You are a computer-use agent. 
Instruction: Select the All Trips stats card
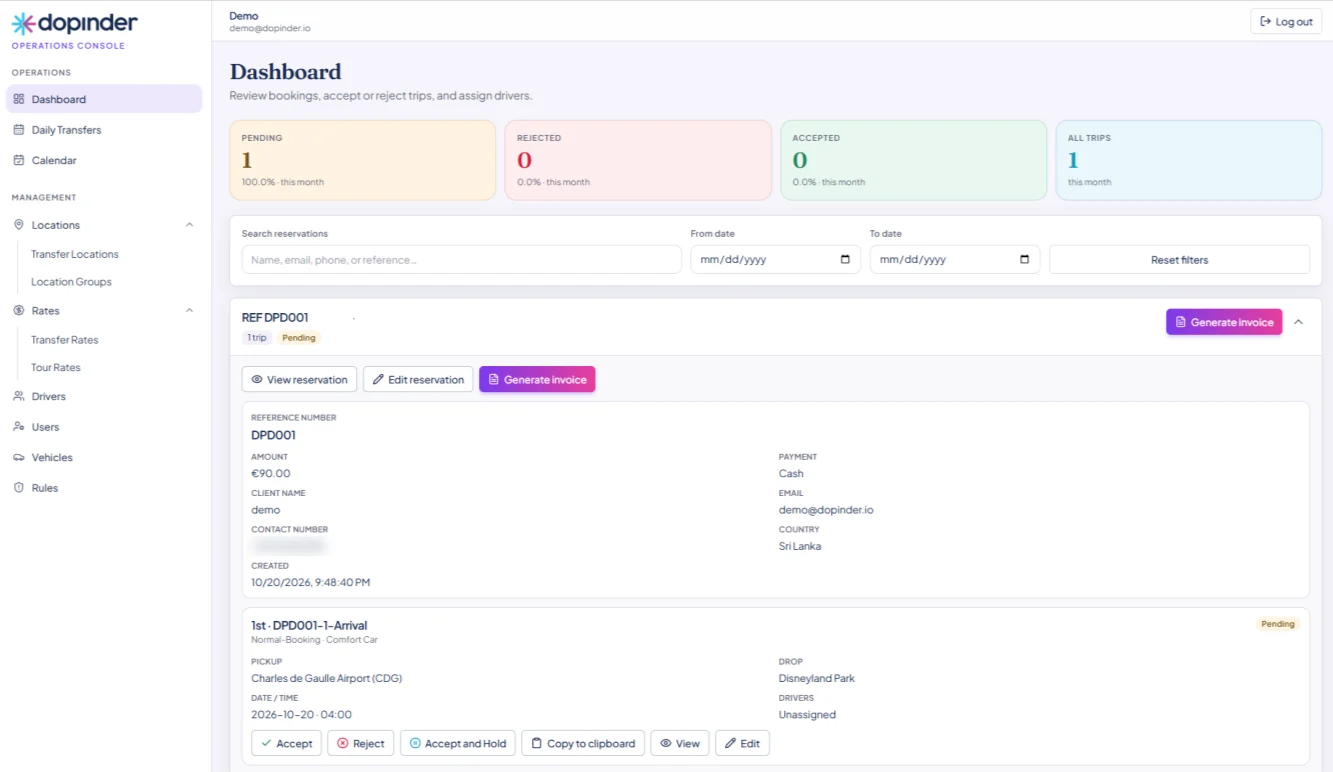tap(1189, 160)
